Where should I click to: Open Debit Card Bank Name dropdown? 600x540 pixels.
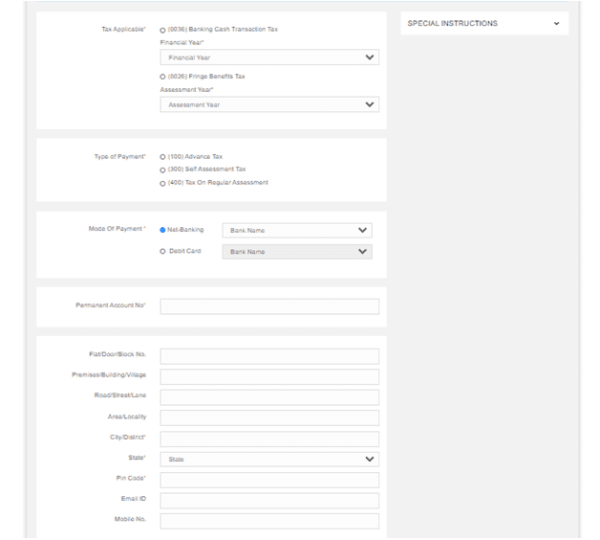(x=296, y=252)
